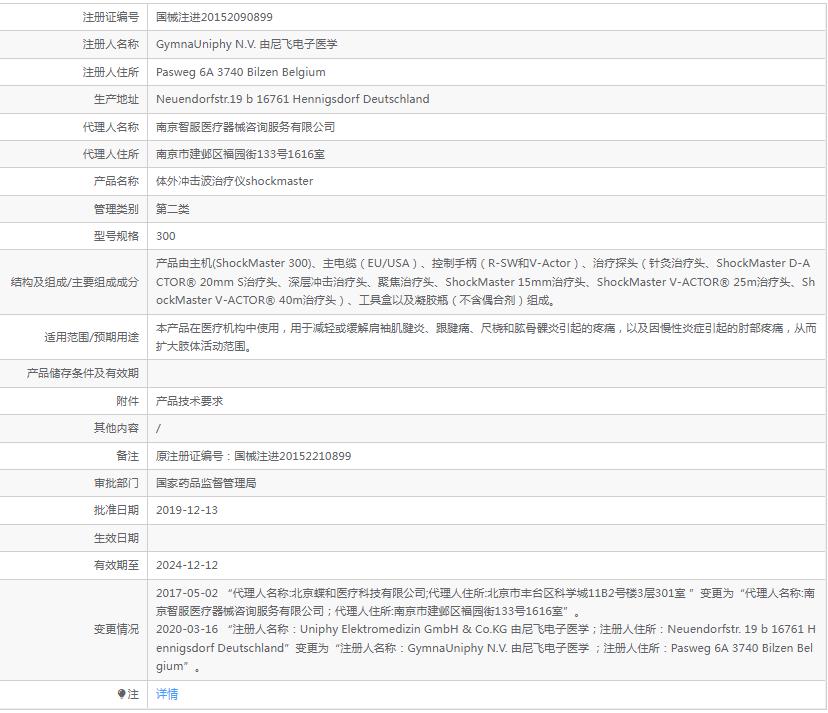Select the intended use text starting 本产品在医疗机构中使用
This screenshot has height=713, width=828.
pyautogui.click(x=486, y=337)
